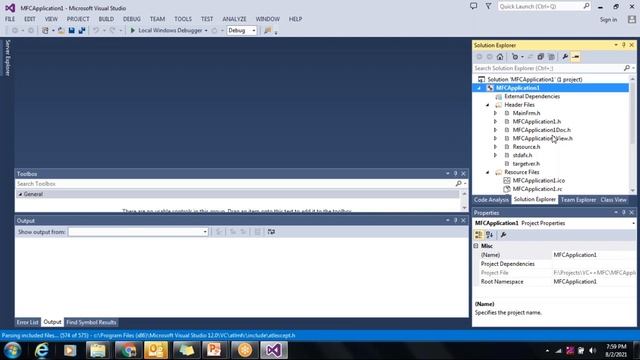Collapse the Resource Files folder

pos(487,172)
